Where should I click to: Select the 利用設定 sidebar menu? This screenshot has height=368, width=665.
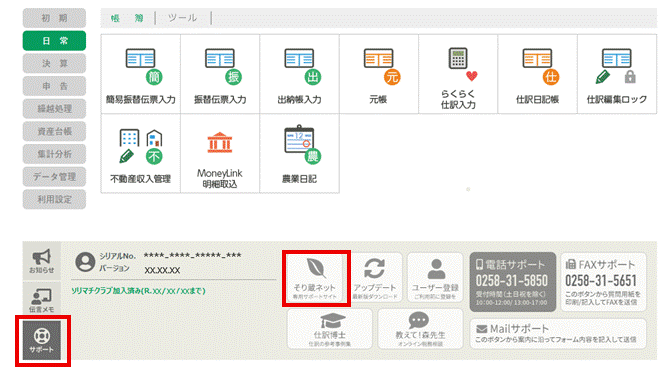[54, 199]
